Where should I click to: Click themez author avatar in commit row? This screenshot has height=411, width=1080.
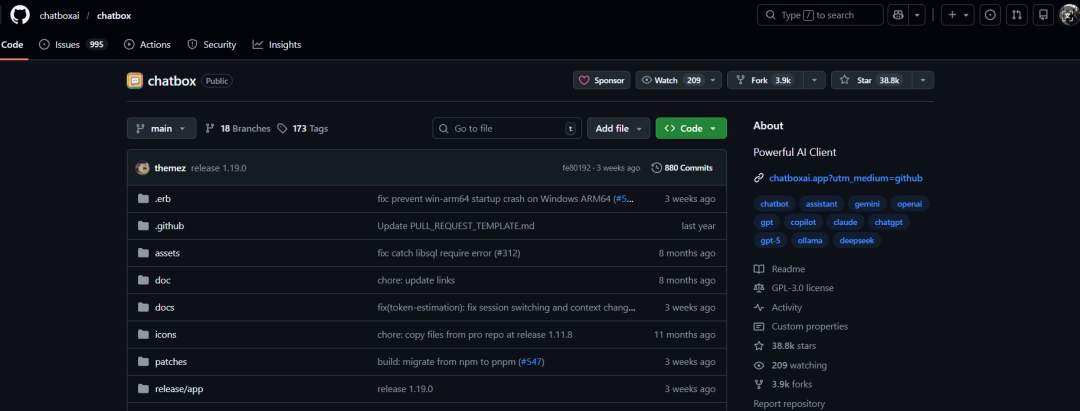click(143, 168)
